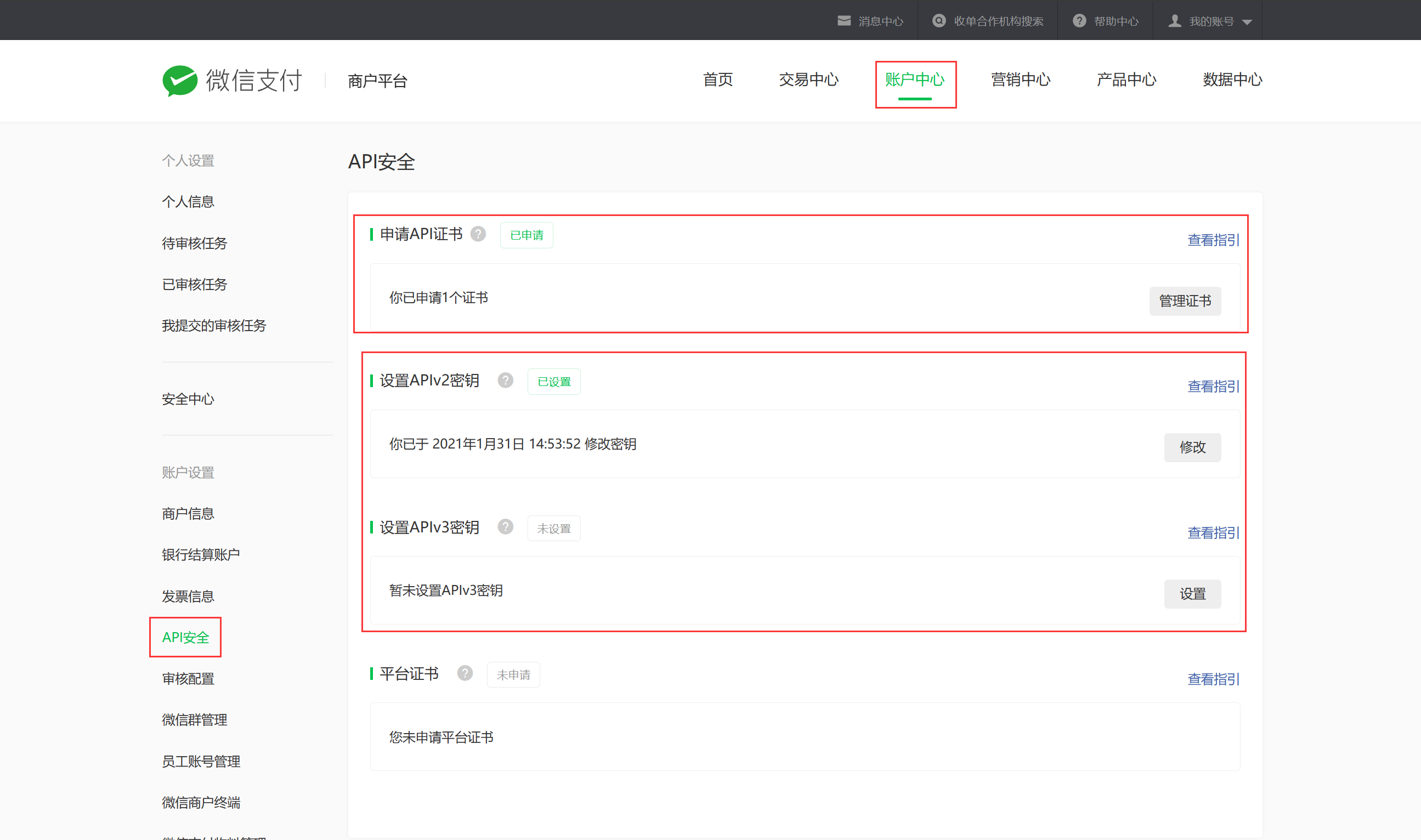
Task: Click help icon next to 申请API证书
Action: click(x=478, y=234)
